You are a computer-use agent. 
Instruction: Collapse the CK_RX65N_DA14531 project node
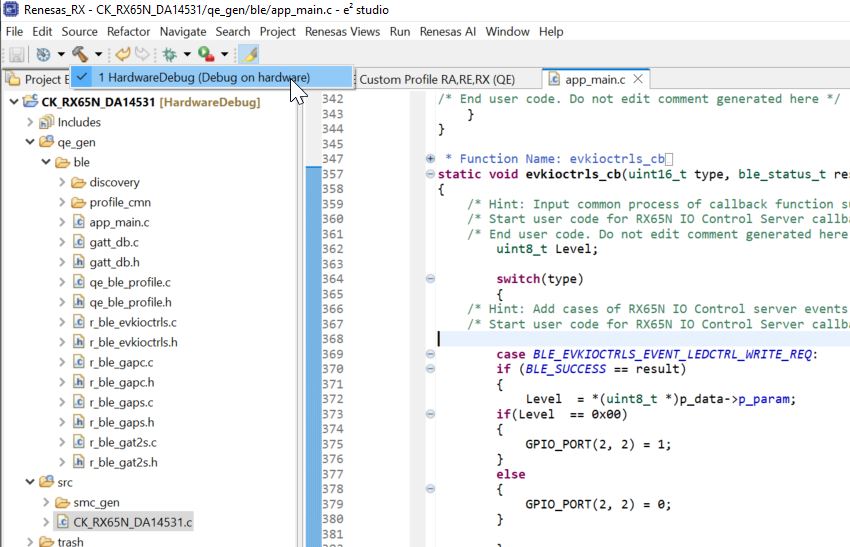(x=14, y=102)
